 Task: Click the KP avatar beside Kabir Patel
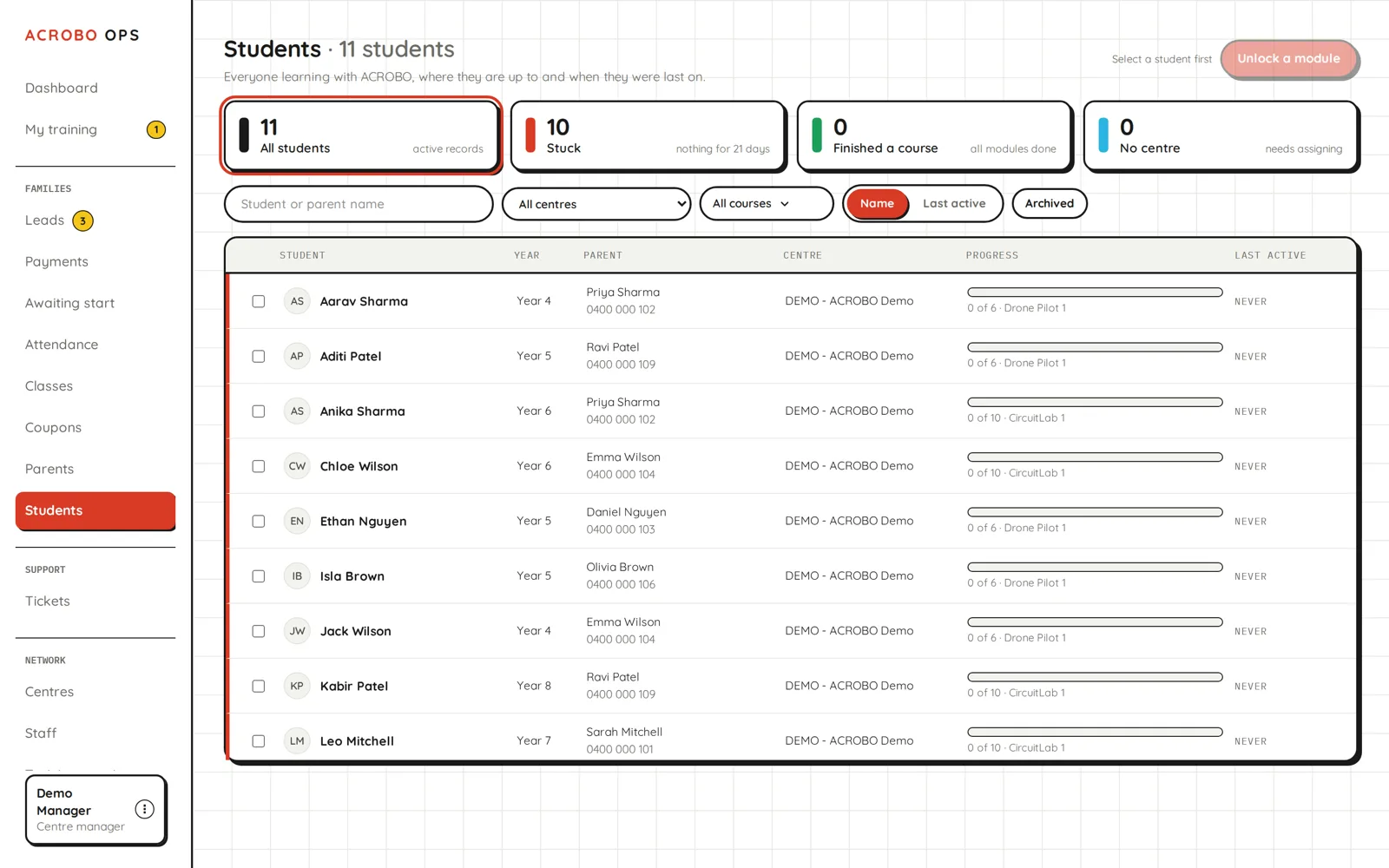click(297, 686)
